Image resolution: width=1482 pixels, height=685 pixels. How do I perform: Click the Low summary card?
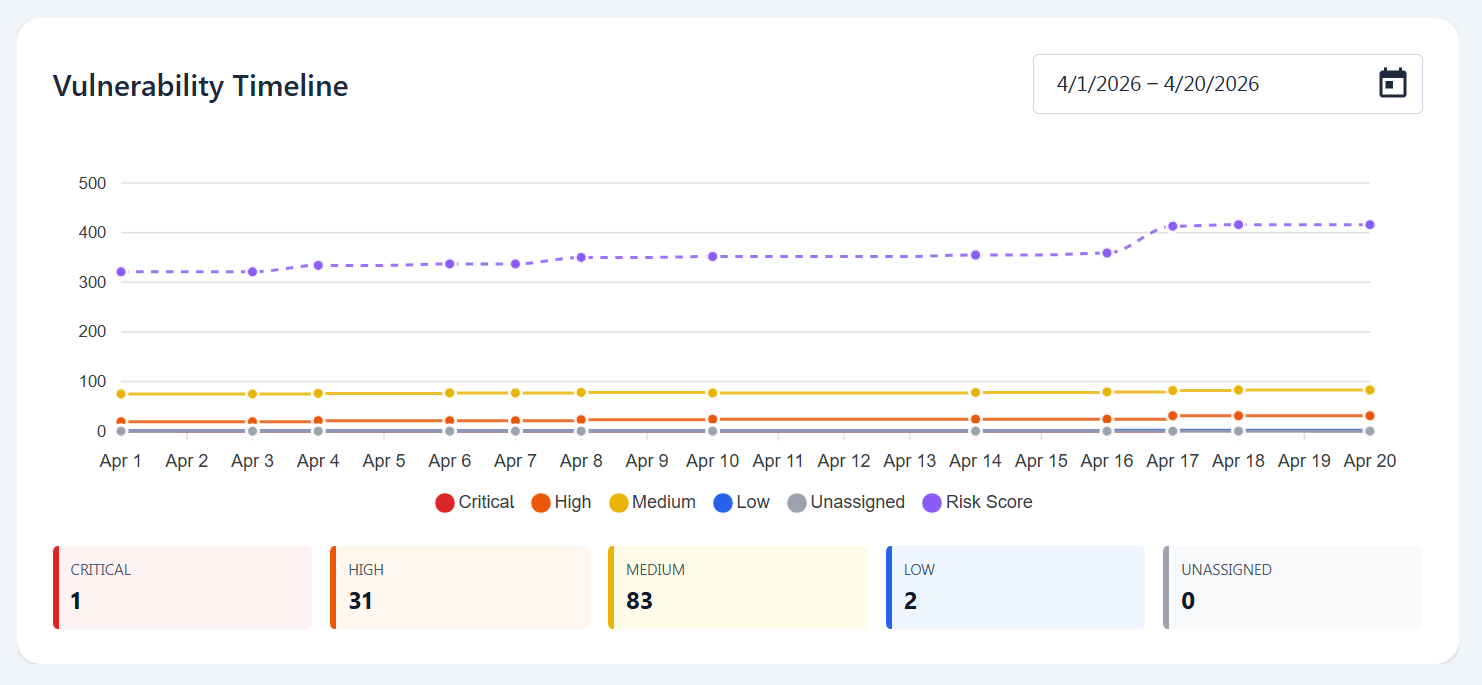[1015, 587]
